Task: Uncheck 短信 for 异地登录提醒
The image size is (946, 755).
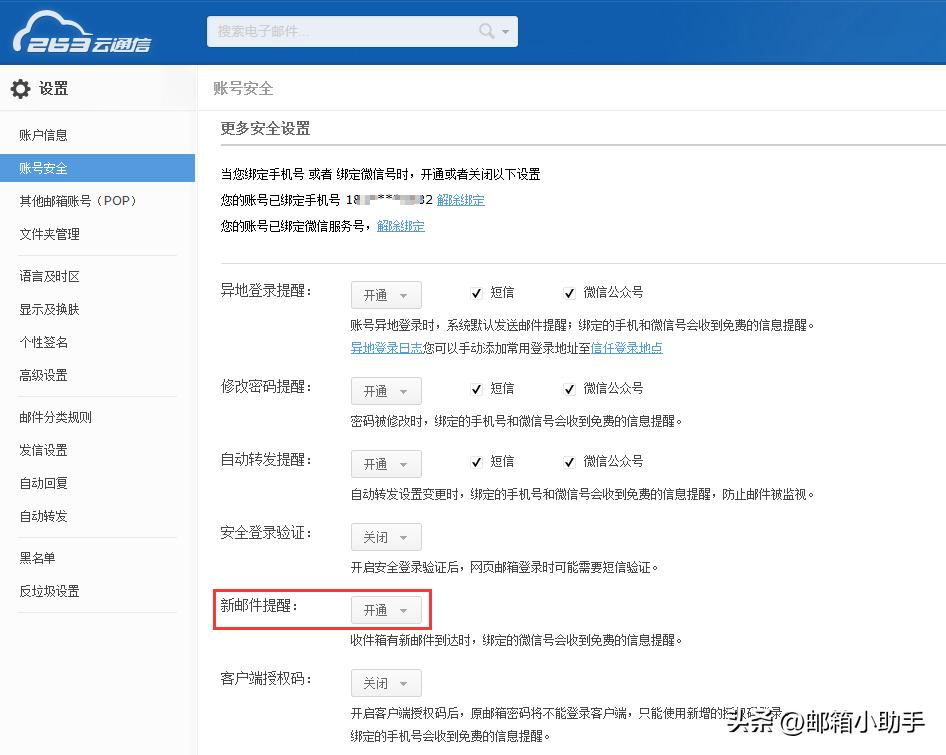Action: (477, 292)
